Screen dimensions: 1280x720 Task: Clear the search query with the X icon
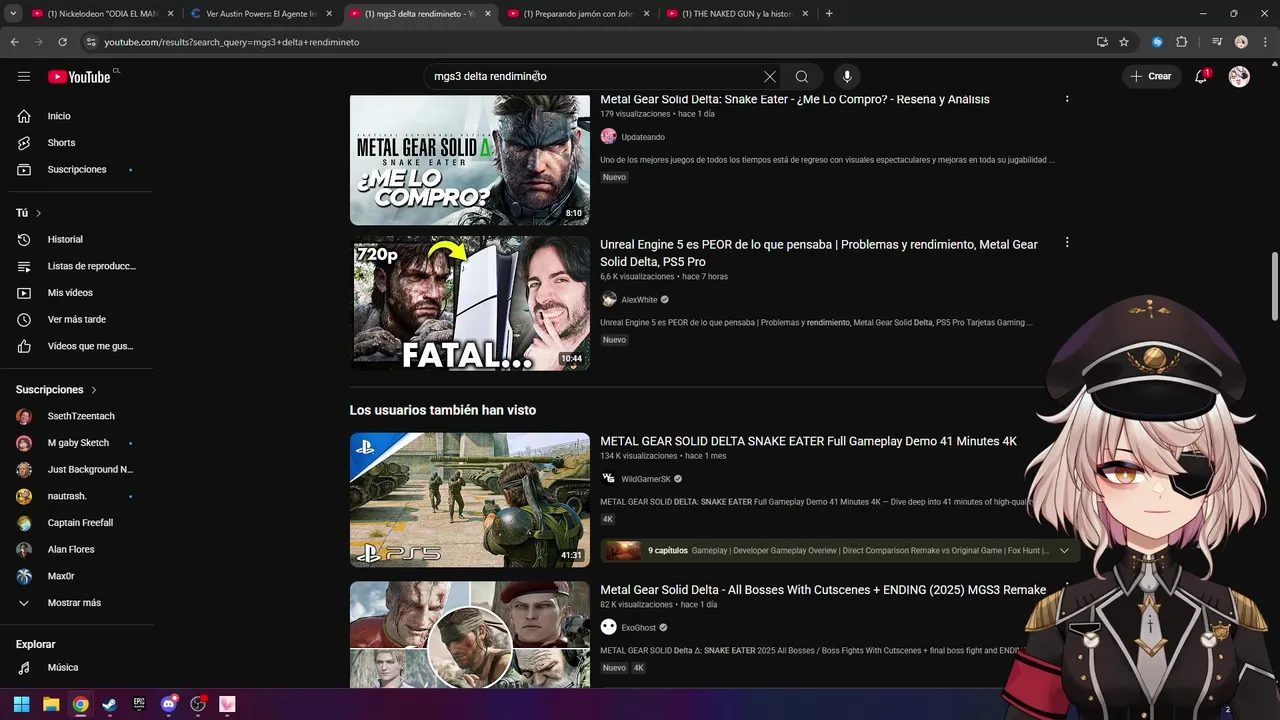click(769, 76)
